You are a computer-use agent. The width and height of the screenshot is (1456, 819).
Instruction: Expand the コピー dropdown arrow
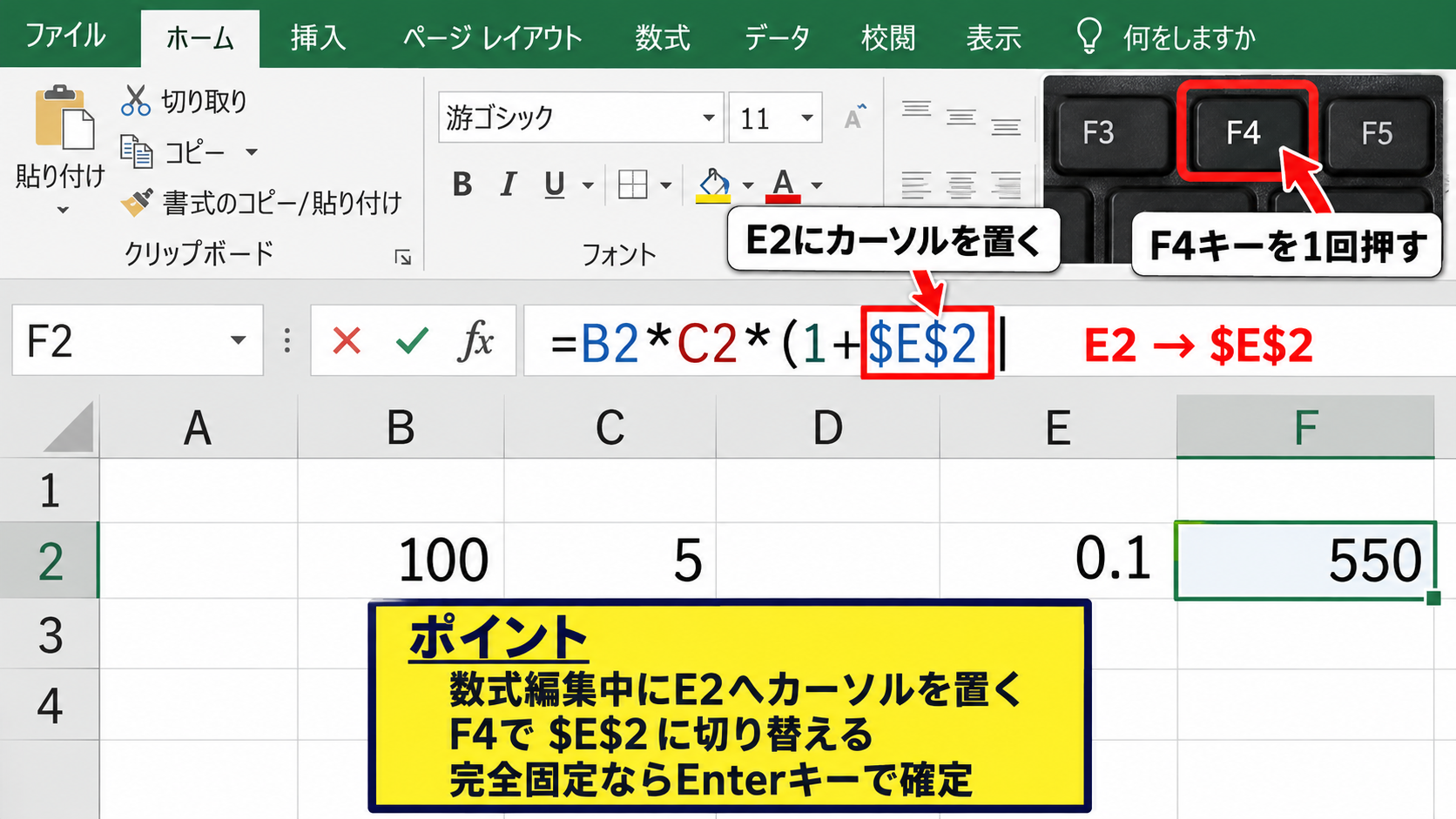coord(252,152)
